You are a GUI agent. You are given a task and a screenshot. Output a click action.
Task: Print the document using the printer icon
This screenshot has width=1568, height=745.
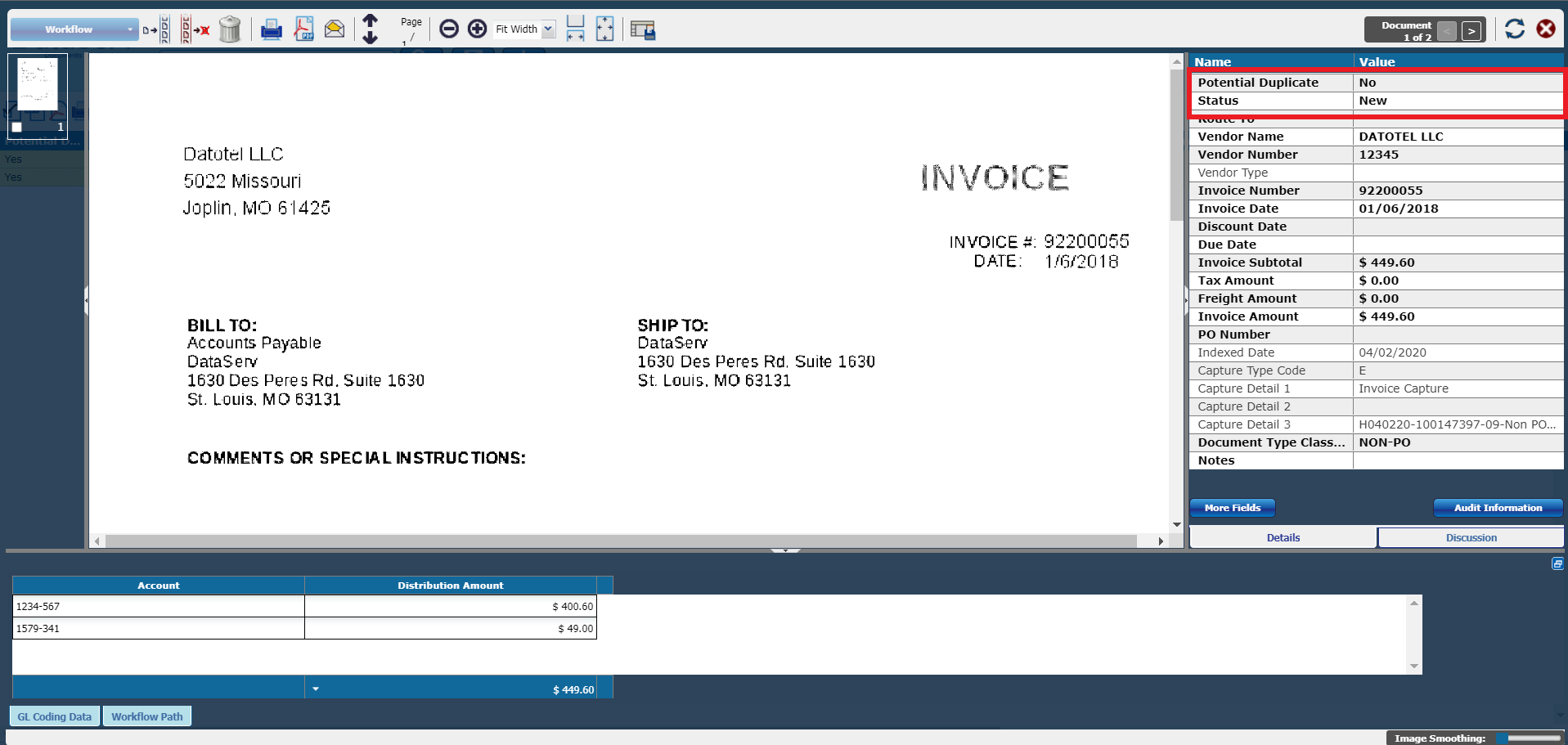click(x=271, y=30)
